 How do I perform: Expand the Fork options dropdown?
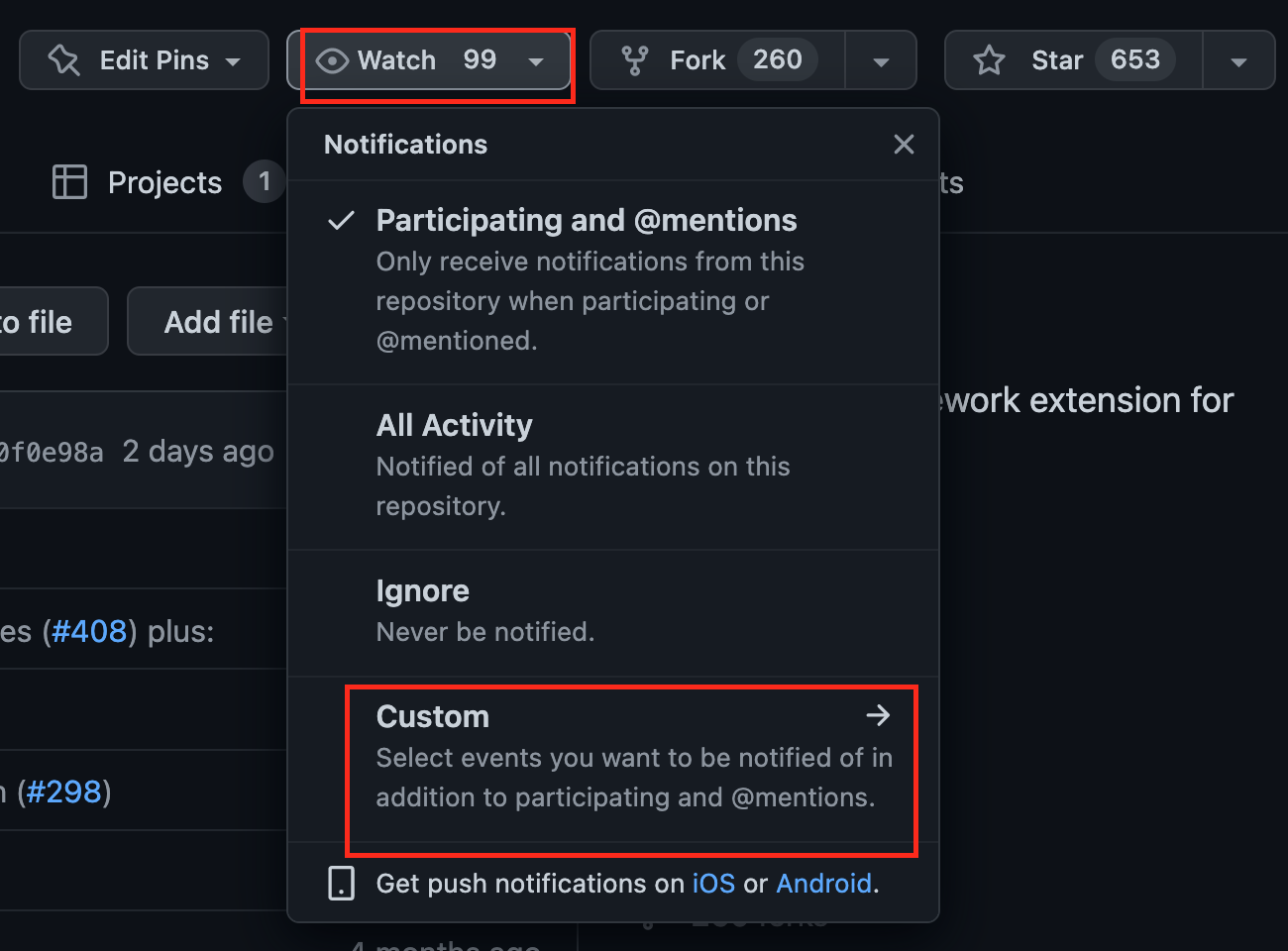(880, 59)
